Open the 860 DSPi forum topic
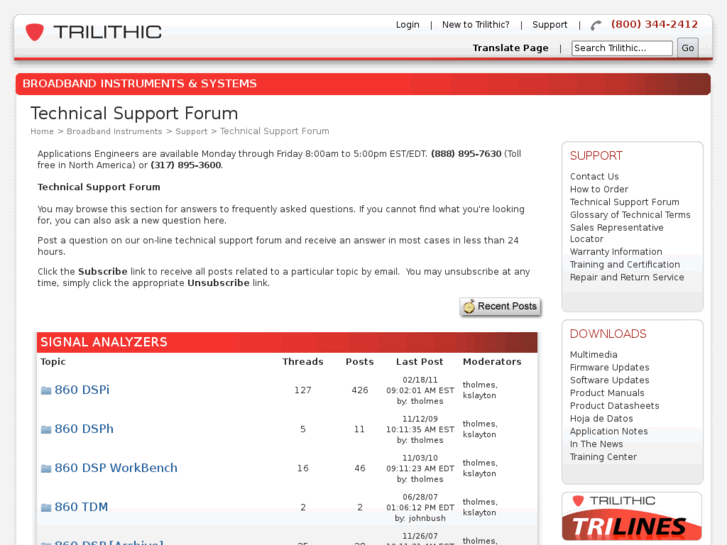This screenshot has height=545, width=727. coord(82,390)
